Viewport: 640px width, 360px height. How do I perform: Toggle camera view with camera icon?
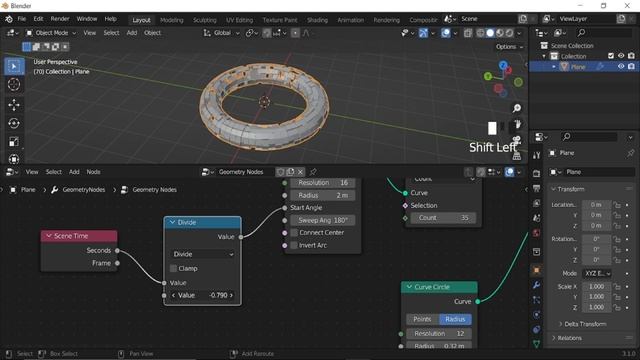[x=517, y=140]
